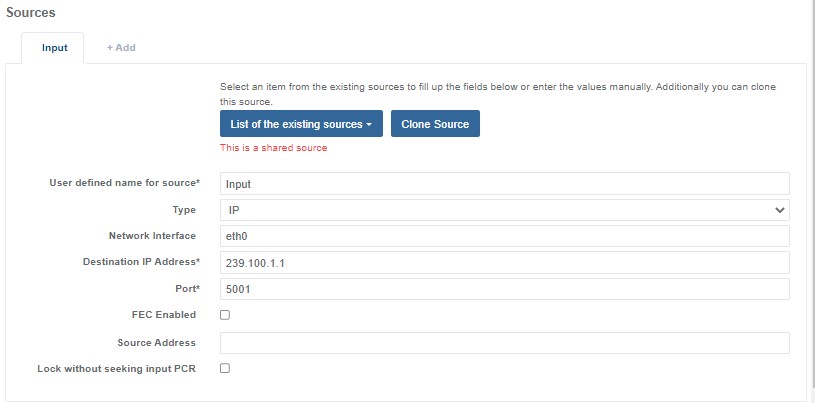Switch to the Input tab
Viewport: 815px width, 403px height.
(55, 47)
